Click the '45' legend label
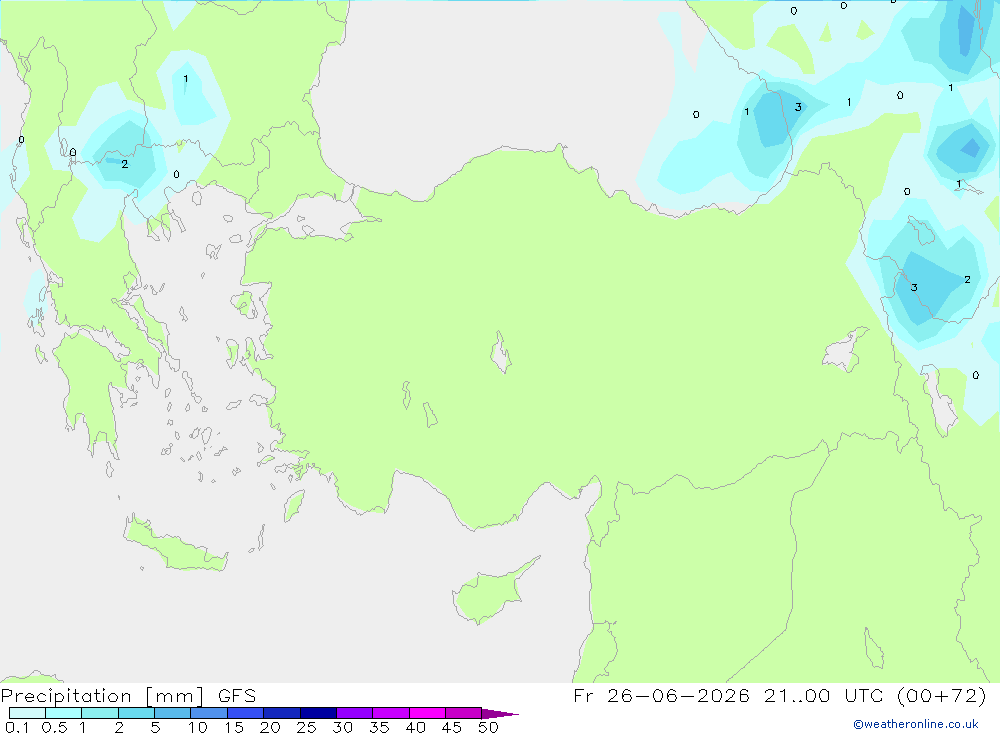1000x733 pixels. (x=452, y=727)
